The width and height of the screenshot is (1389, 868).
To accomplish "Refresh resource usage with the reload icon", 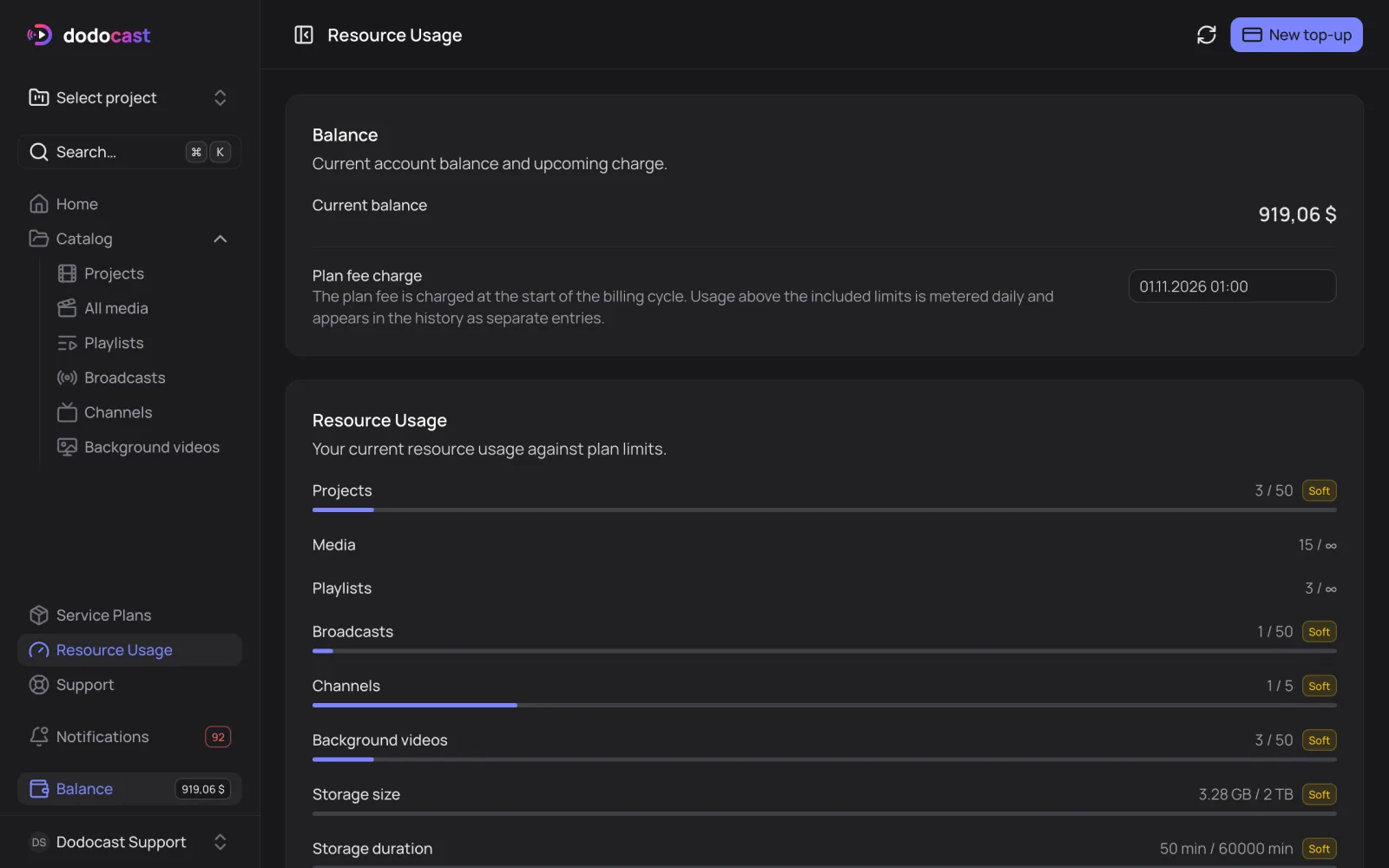I will pyautogui.click(x=1206, y=35).
